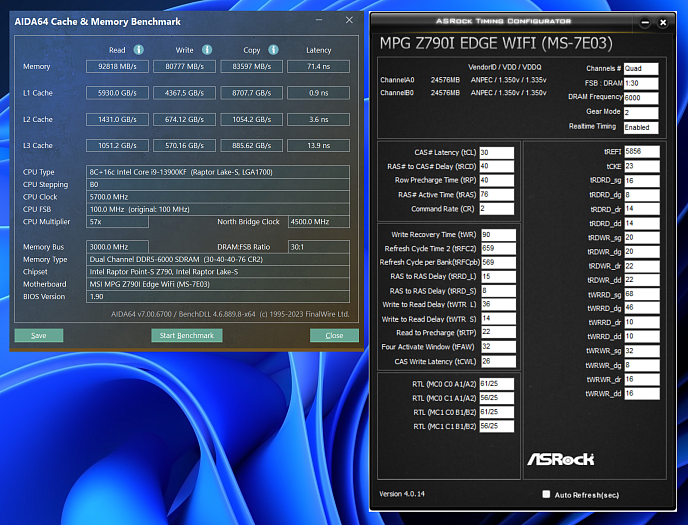This screenshot has width=688, height=525.
Task: Click the tWRWR_dd value field
Action: coord(642,393)
